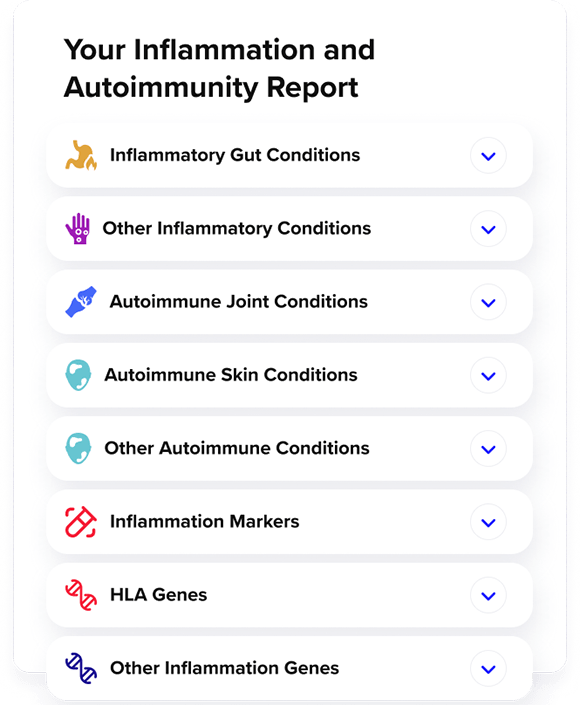Click the stomach icon for Inflammatory Gut Conditions
Image resolution: width=580 pixels, height=705 pixels.
pos(81,156)
